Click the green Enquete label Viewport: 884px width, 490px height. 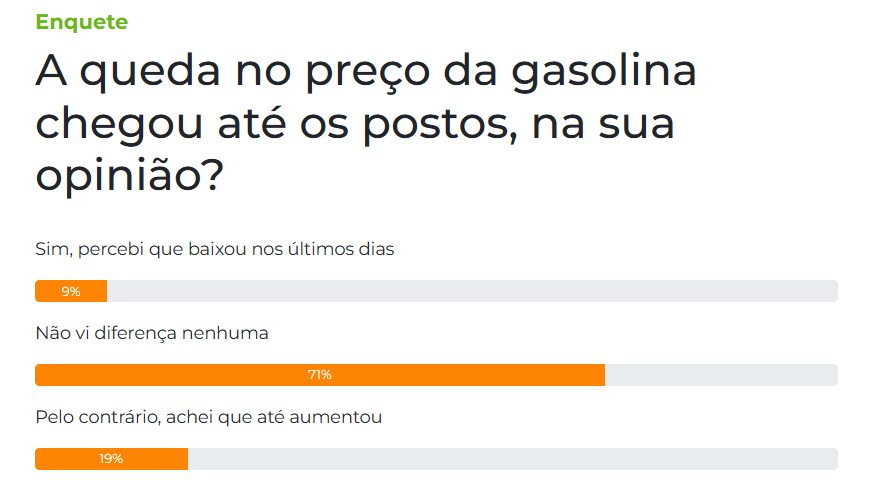81,22
